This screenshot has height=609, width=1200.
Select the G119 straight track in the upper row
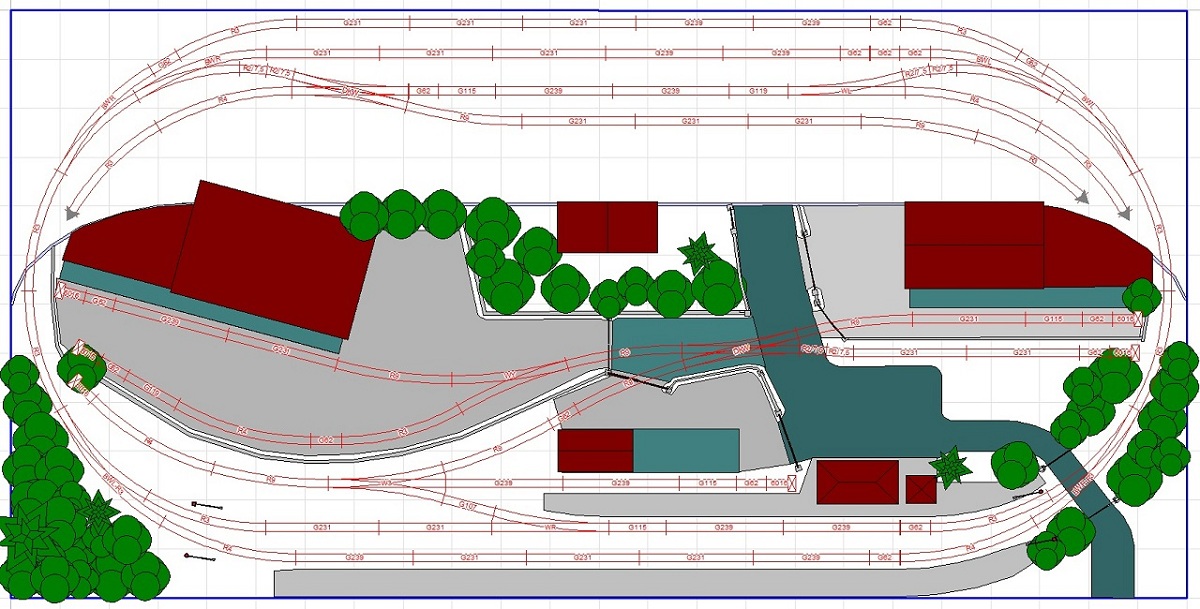[x=759, y=91]
